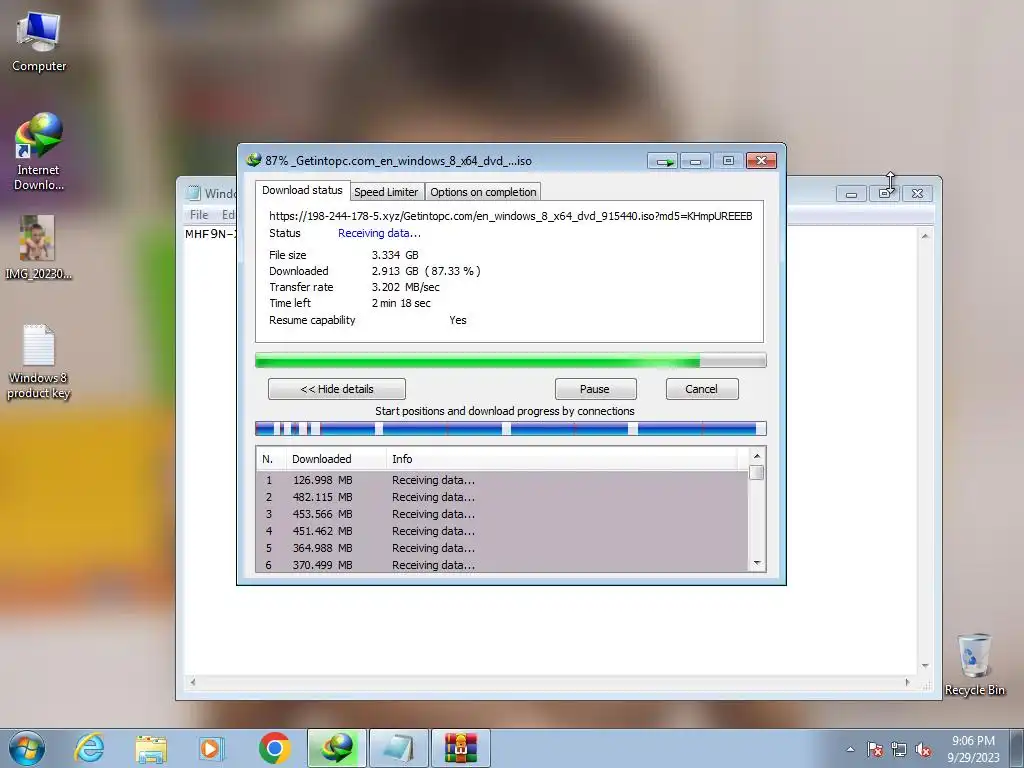This screenshot has height=768, width=1024.
Task: Select connection row 3 with 453.566 MB
Action: tap(502, 514)
